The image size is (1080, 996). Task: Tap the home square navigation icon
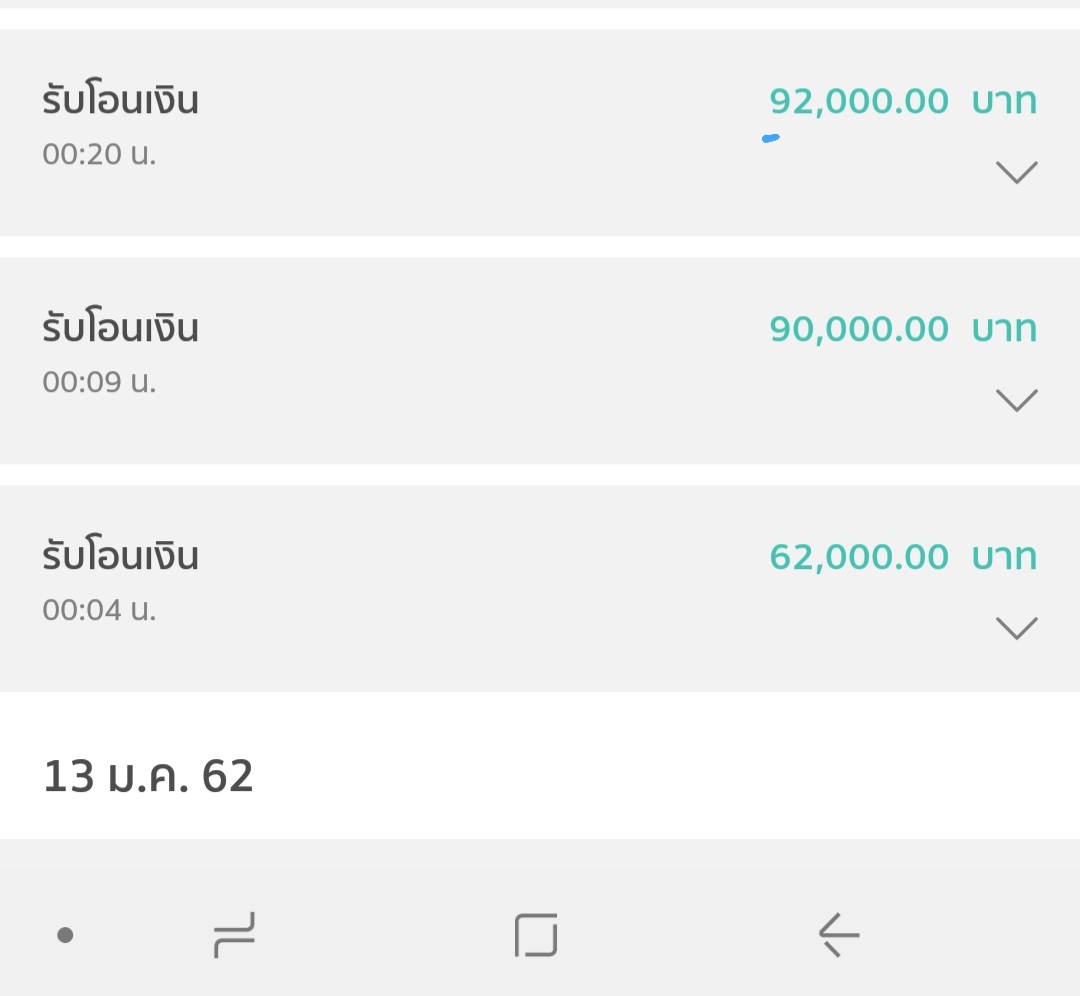click(x=537, y=935)
